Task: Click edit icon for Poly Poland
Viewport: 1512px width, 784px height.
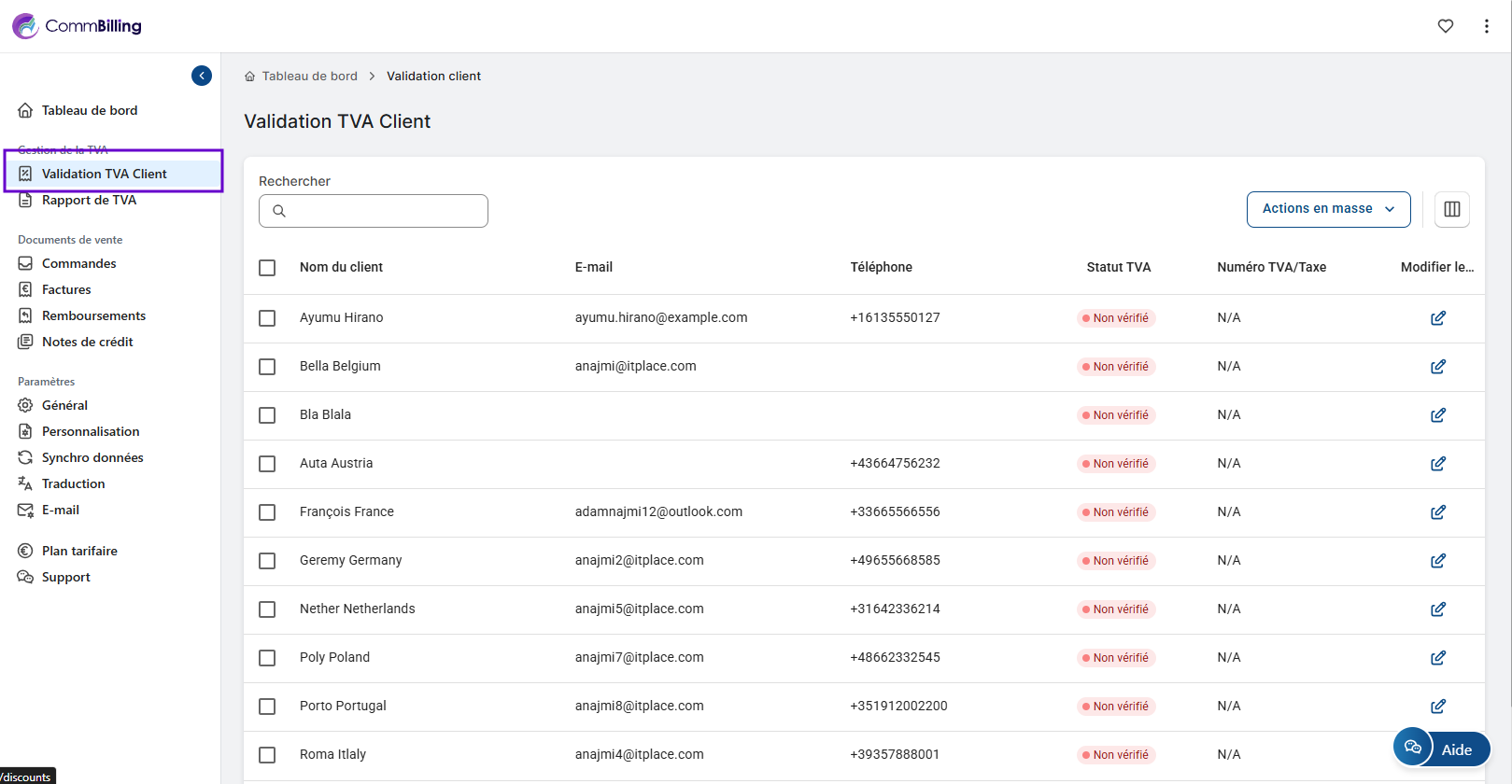Action: pyautogui.click(x=1437, y=658)
